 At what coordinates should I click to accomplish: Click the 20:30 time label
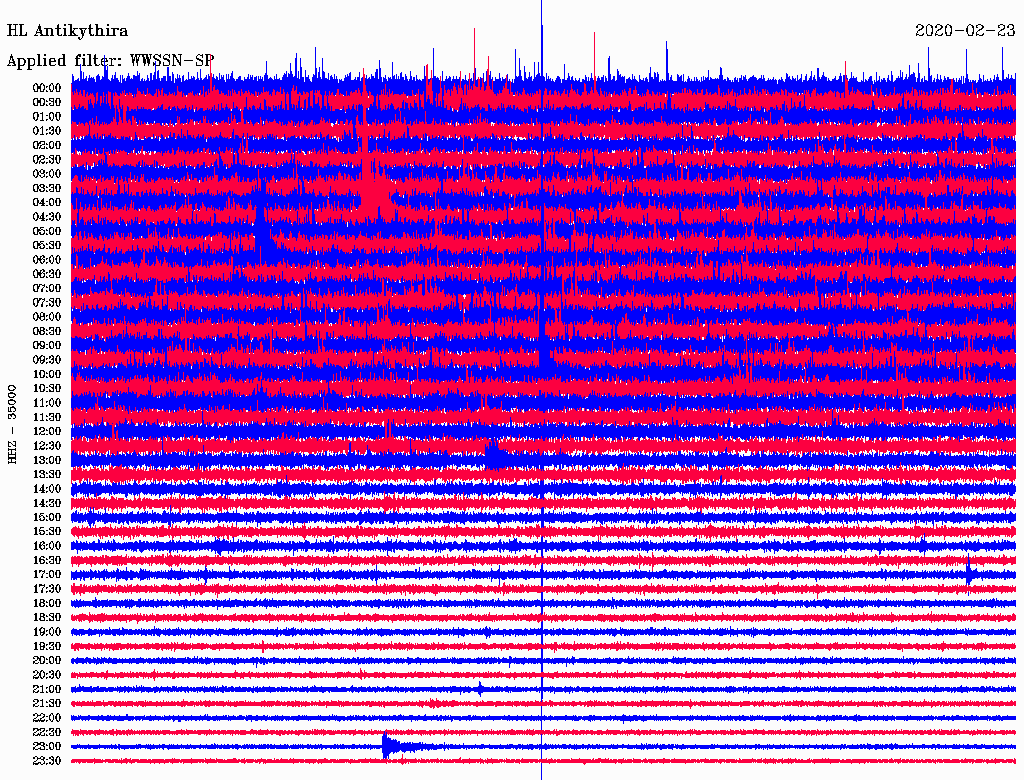coord(47,675)
